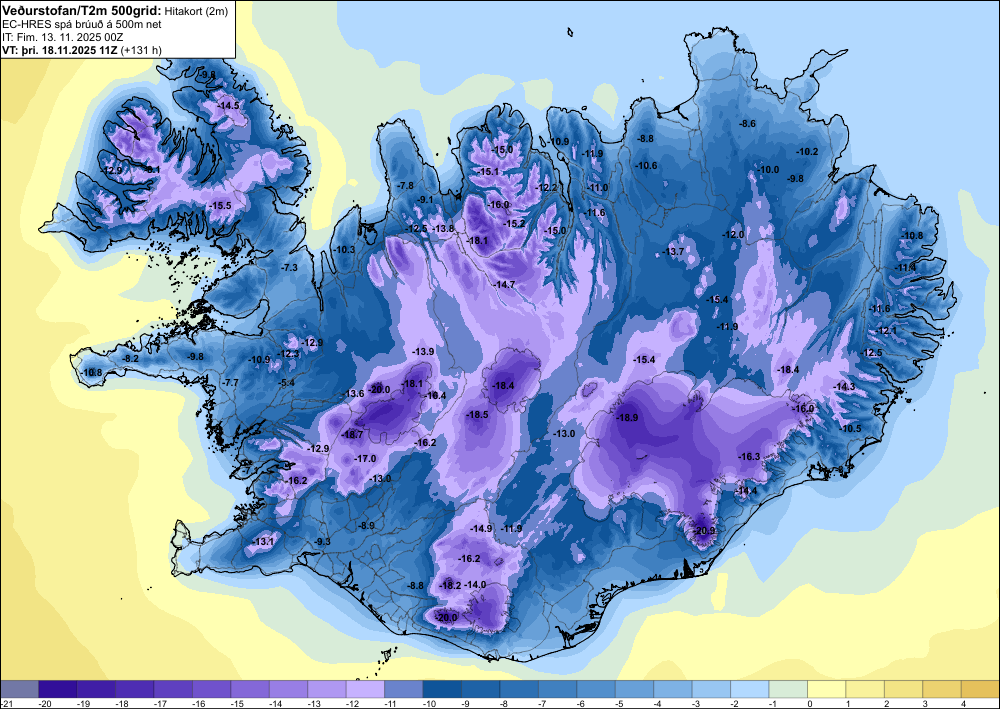Click the -7.7 temperature label

(230, 382)
